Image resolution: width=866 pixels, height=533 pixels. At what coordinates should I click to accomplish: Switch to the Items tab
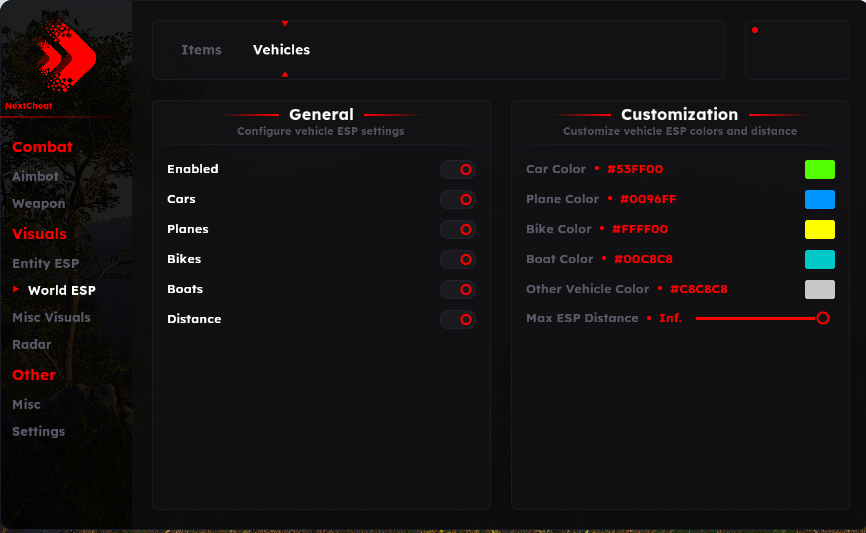[x=202, y=50]
